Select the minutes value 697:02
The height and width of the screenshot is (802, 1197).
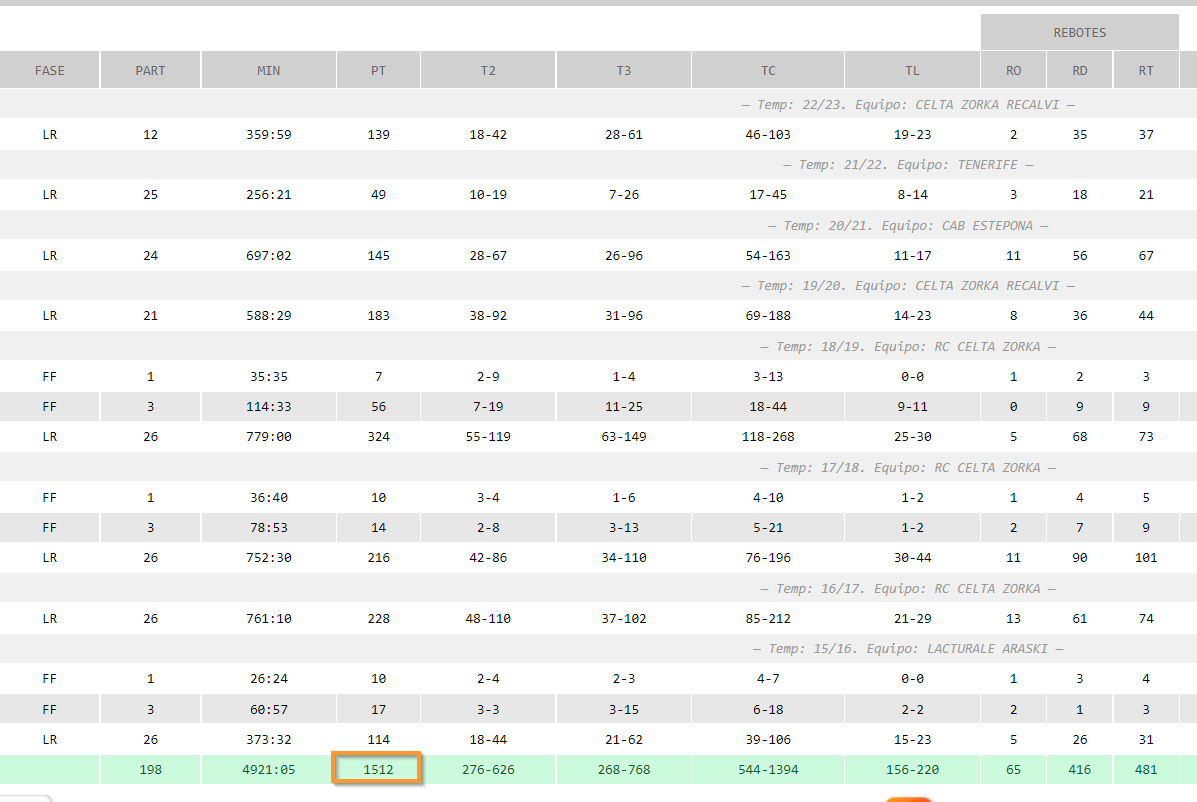pos(269,256)
